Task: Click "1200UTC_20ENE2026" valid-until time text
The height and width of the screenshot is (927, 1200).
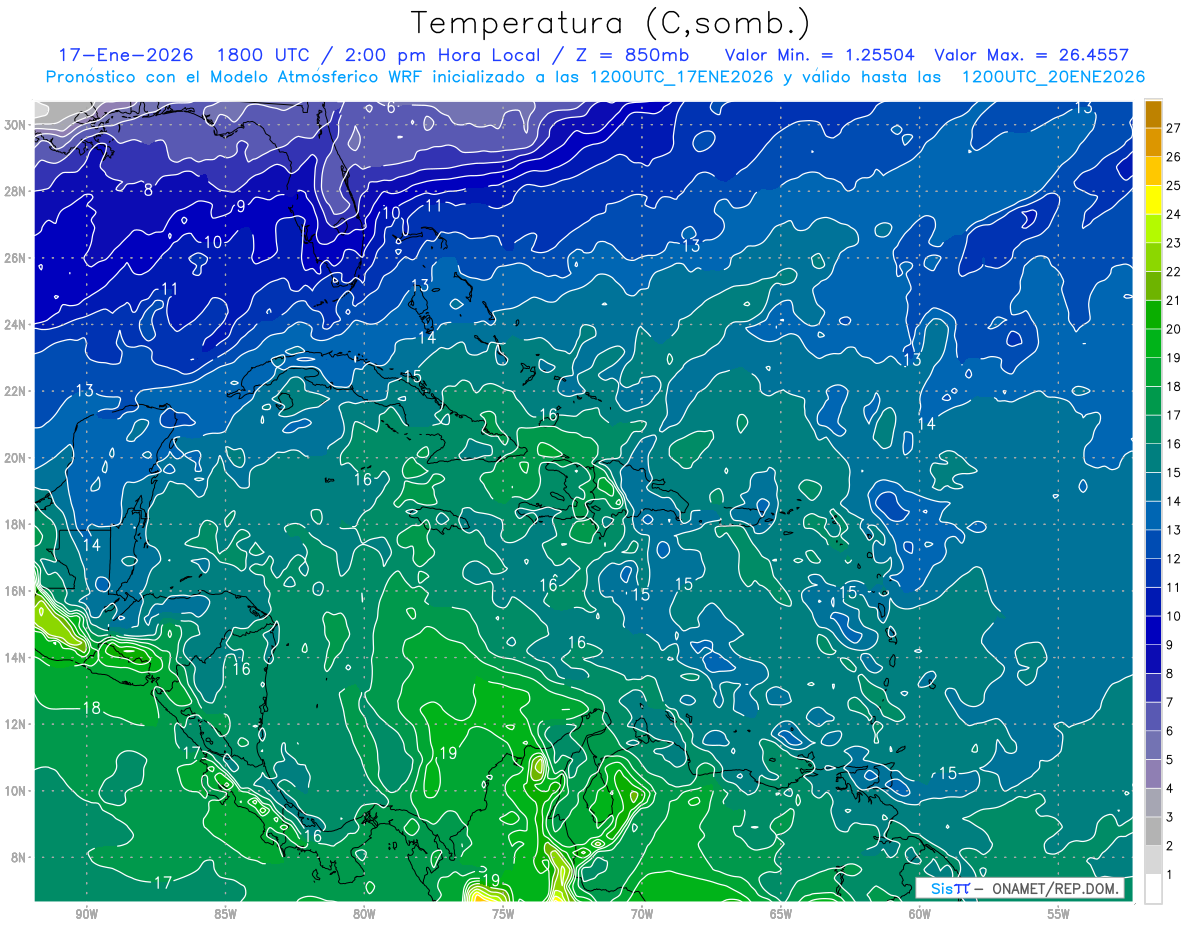Action: tap(1053, 77)
